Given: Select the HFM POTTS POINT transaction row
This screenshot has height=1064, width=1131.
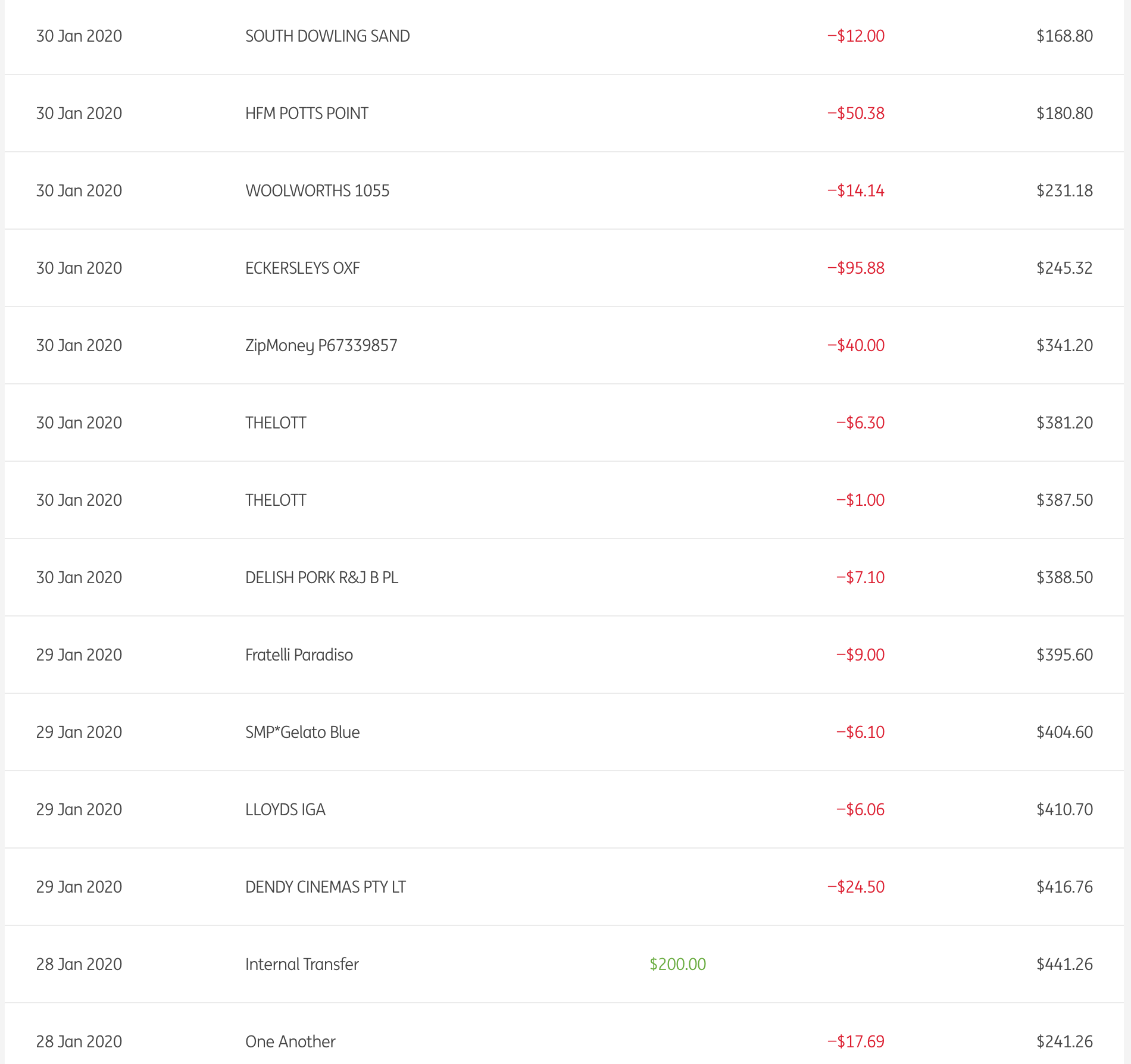Looking at the screenshot, I should coord(307,113).
